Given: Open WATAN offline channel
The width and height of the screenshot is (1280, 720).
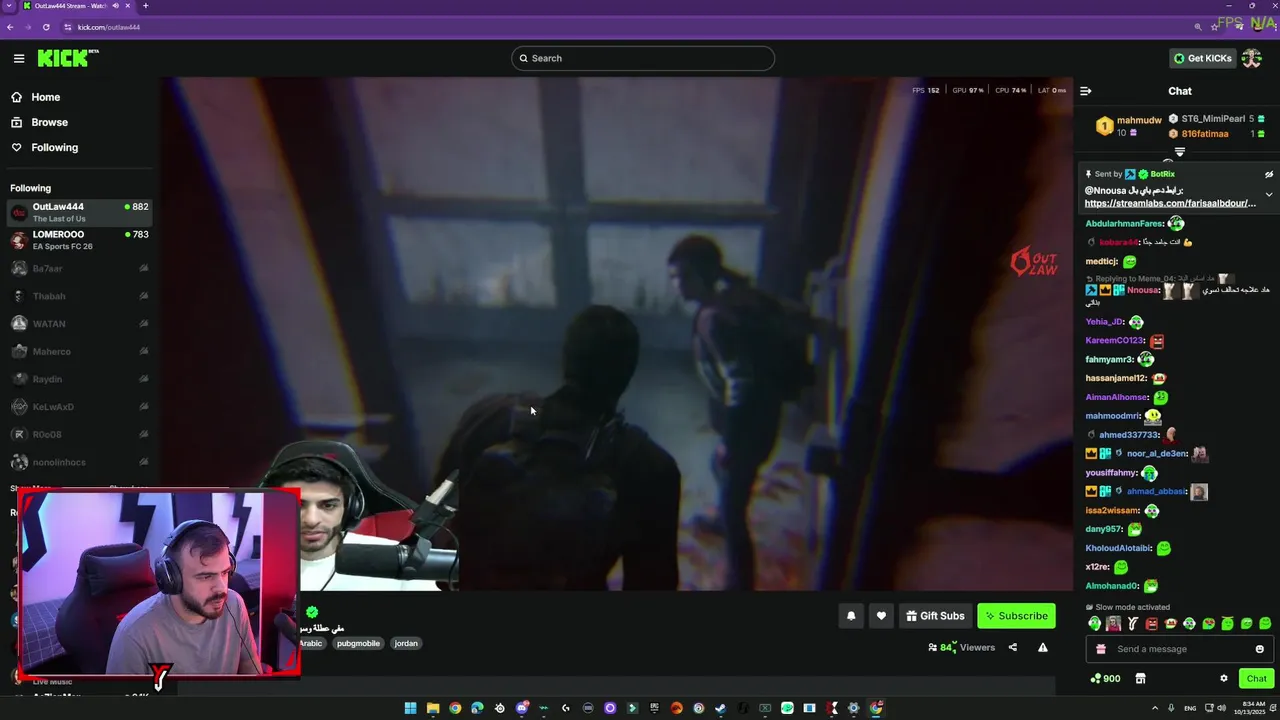Looking at the screenshot, I should (x=79, y=323).
